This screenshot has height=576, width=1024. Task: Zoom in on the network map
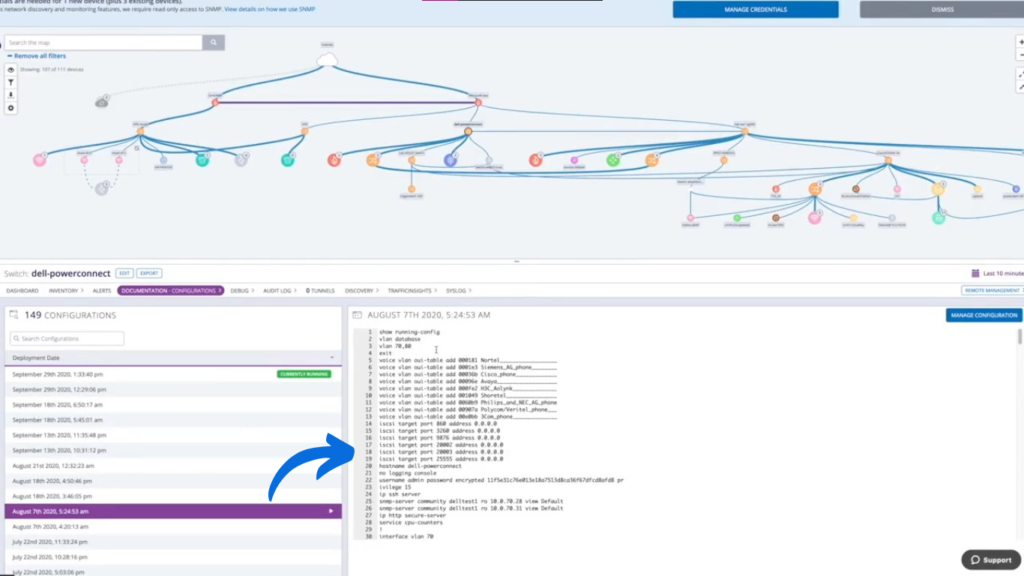pos(1021,42)
